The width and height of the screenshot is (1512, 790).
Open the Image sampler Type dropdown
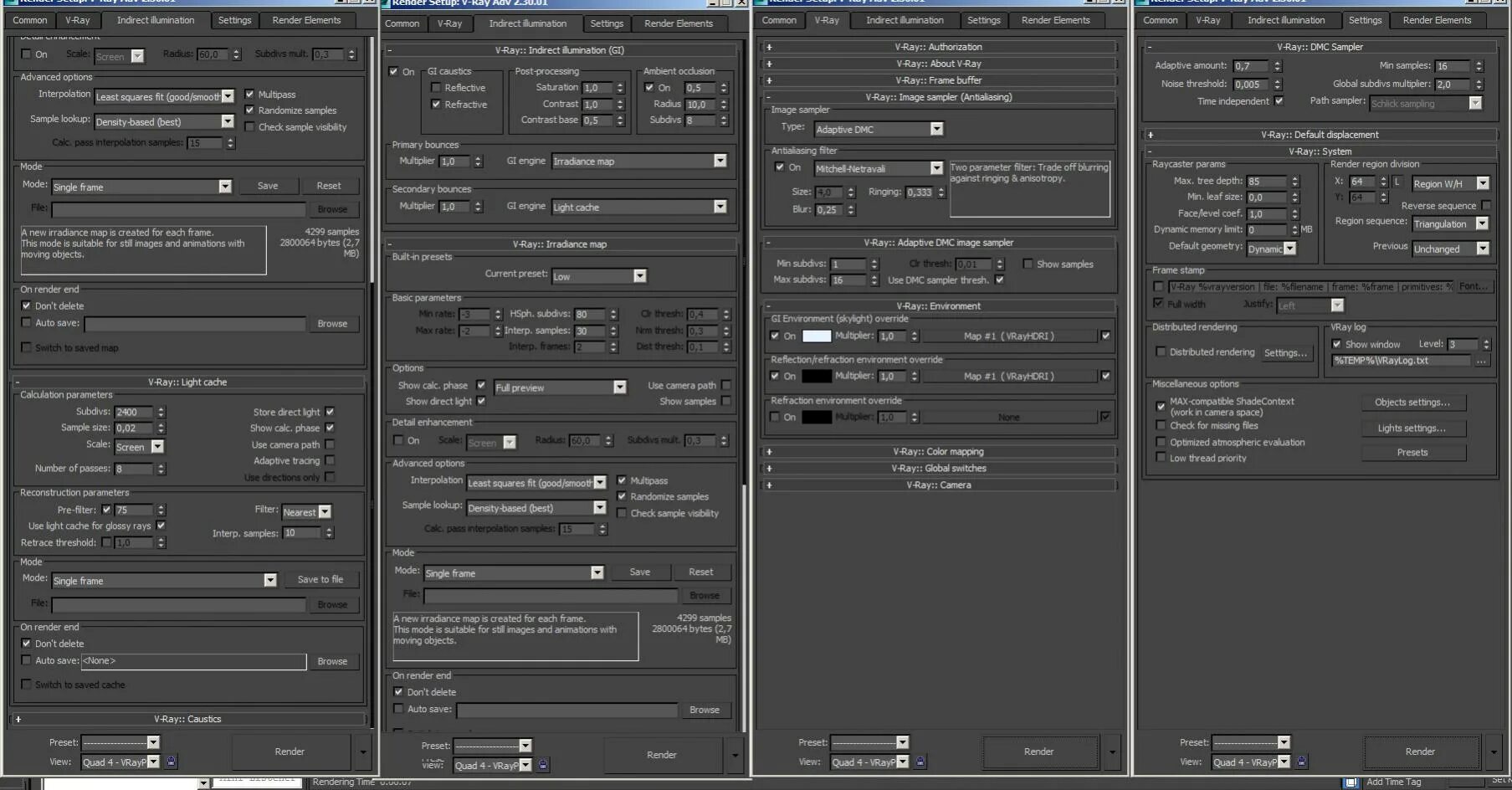pyautogui.click(x=879, y=129)
